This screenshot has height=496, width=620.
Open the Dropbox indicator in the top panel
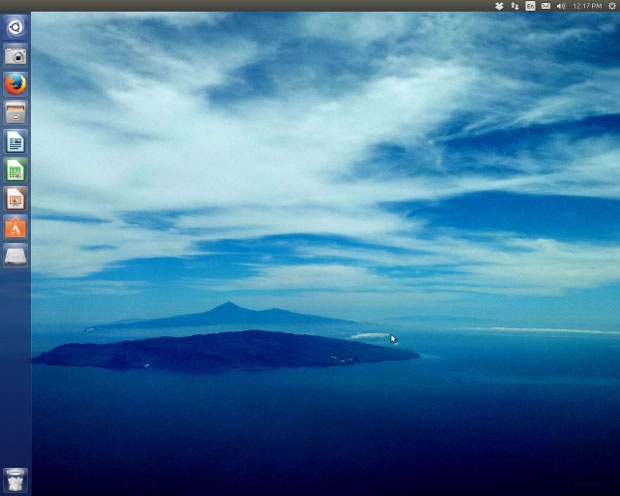point(499,6)
